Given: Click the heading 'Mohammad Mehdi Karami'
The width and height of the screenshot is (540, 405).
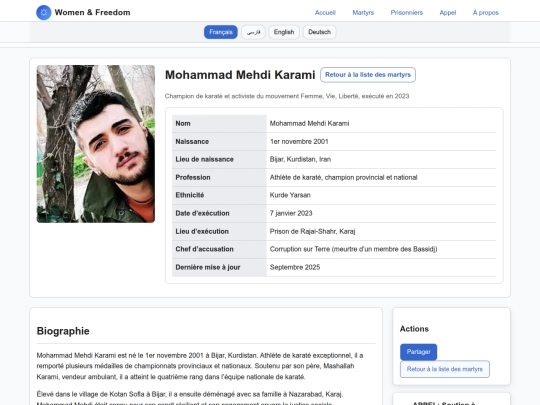Looking at the screenshot, I should [x=240, y=75].
